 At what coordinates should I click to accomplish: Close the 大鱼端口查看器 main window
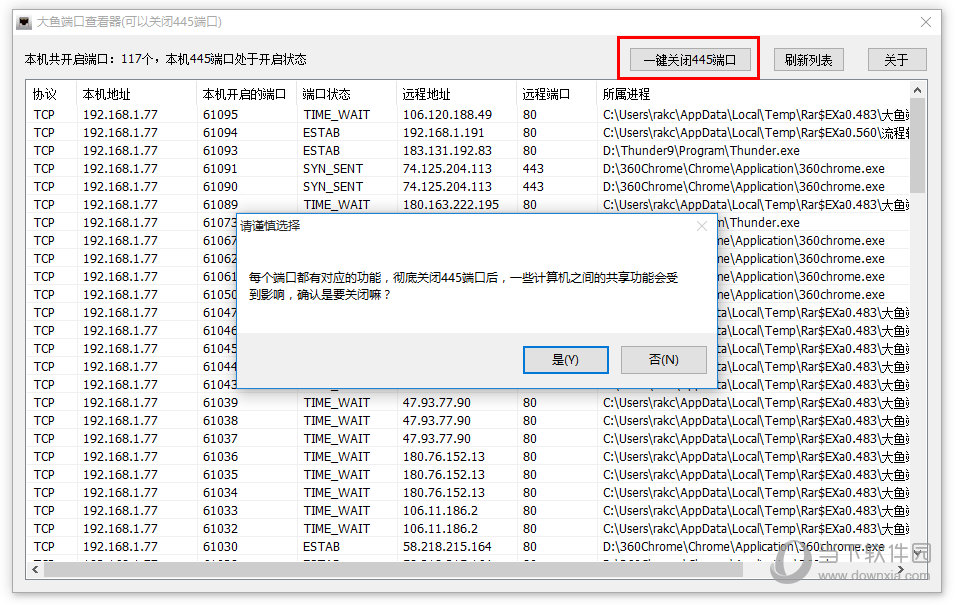pos(926,23)
